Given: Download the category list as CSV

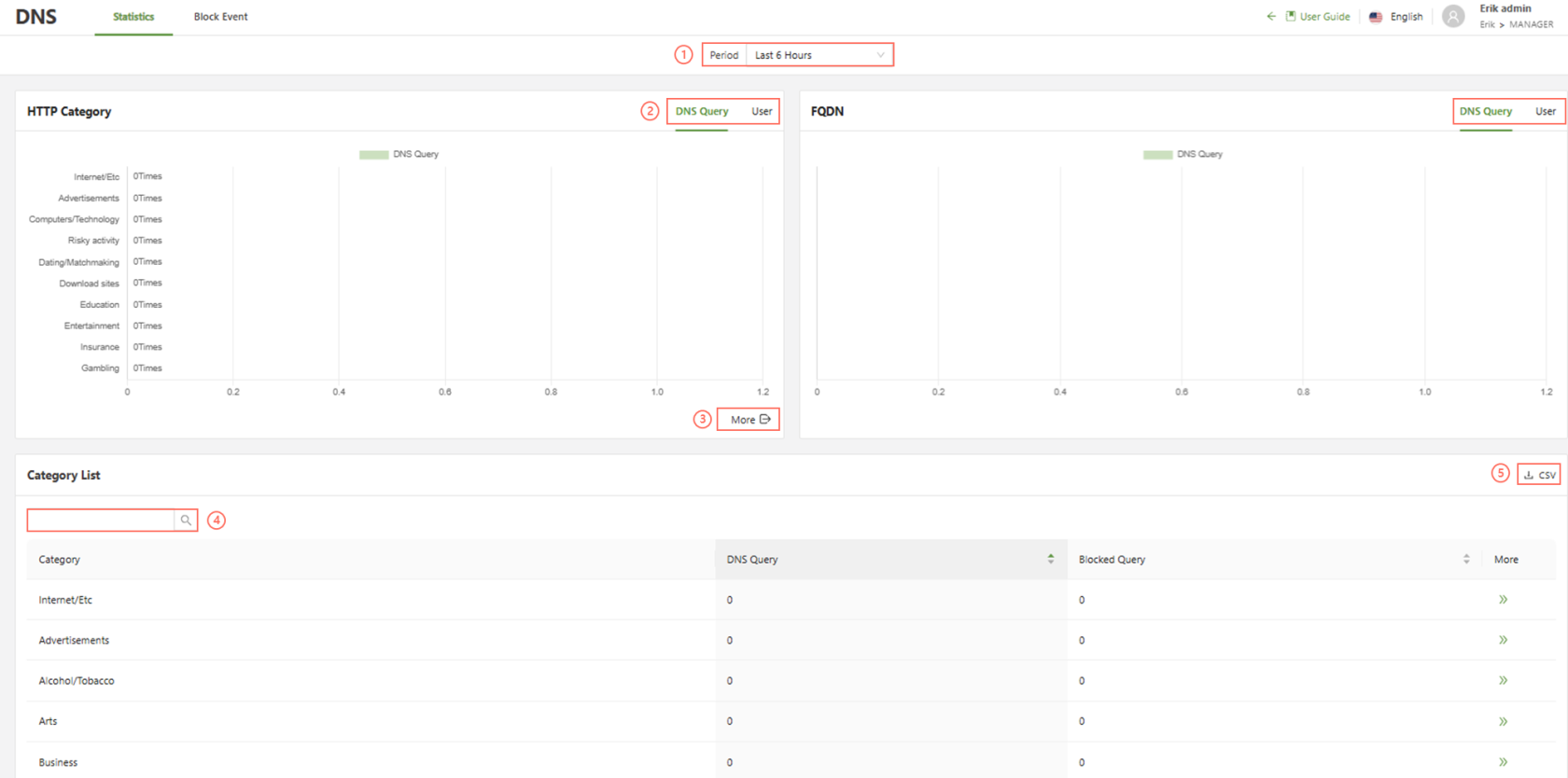Looking at the screenshot, I should [1539, 475].
